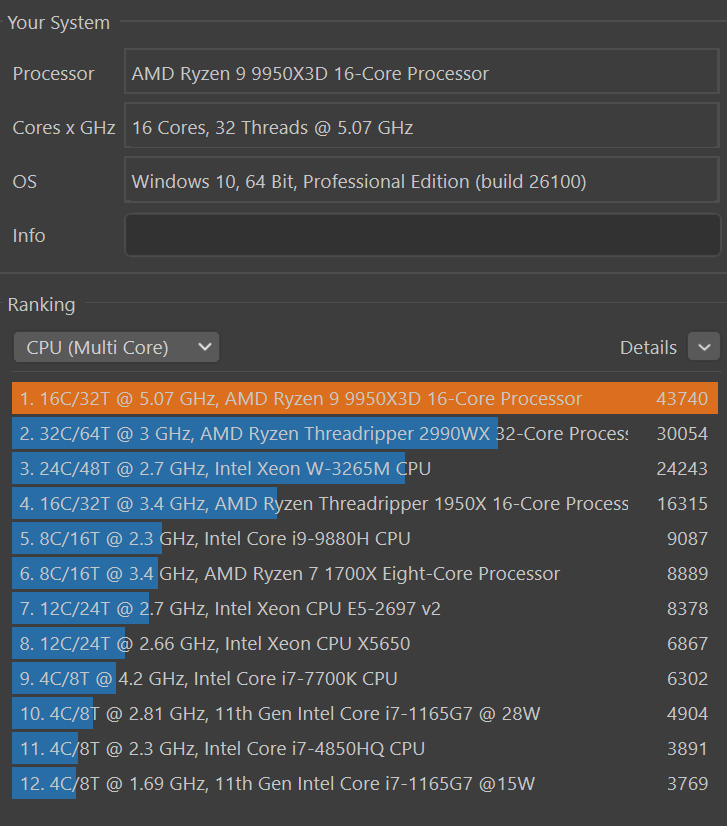
Task: Open the CPU (Multi Core) ranking dropdown
Action: (x=116, y=347)
